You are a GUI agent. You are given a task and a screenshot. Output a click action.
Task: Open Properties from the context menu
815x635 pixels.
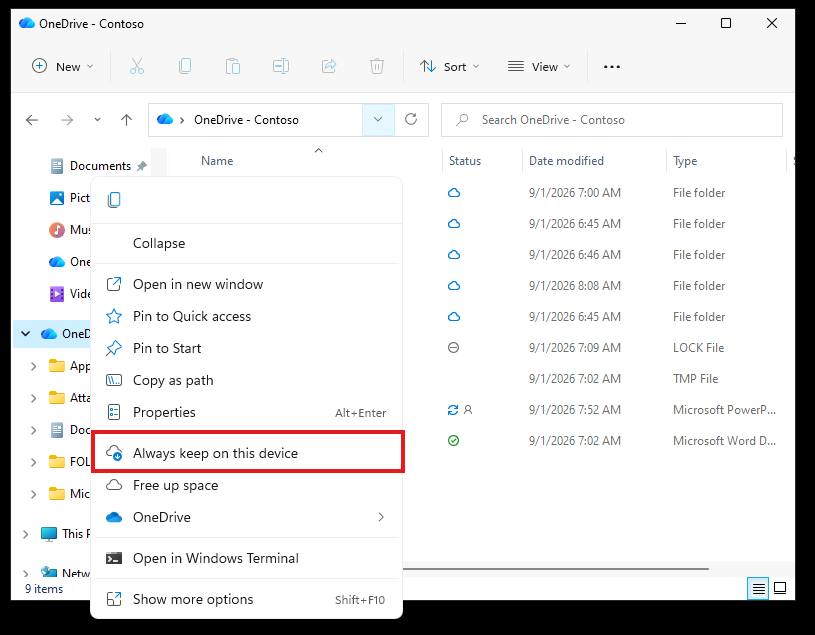pos(247,412)
